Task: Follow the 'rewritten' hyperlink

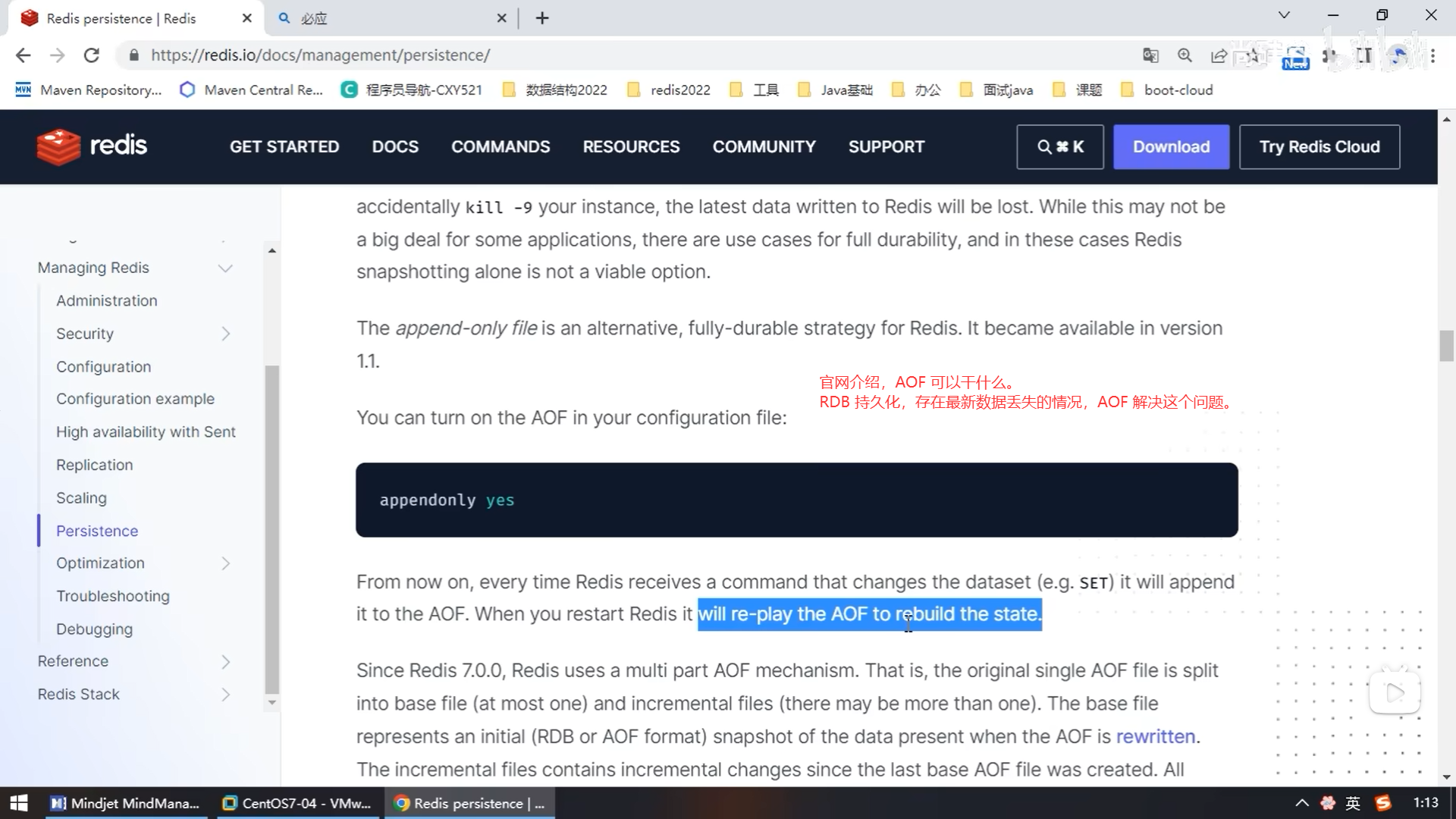Action: 1155,736
